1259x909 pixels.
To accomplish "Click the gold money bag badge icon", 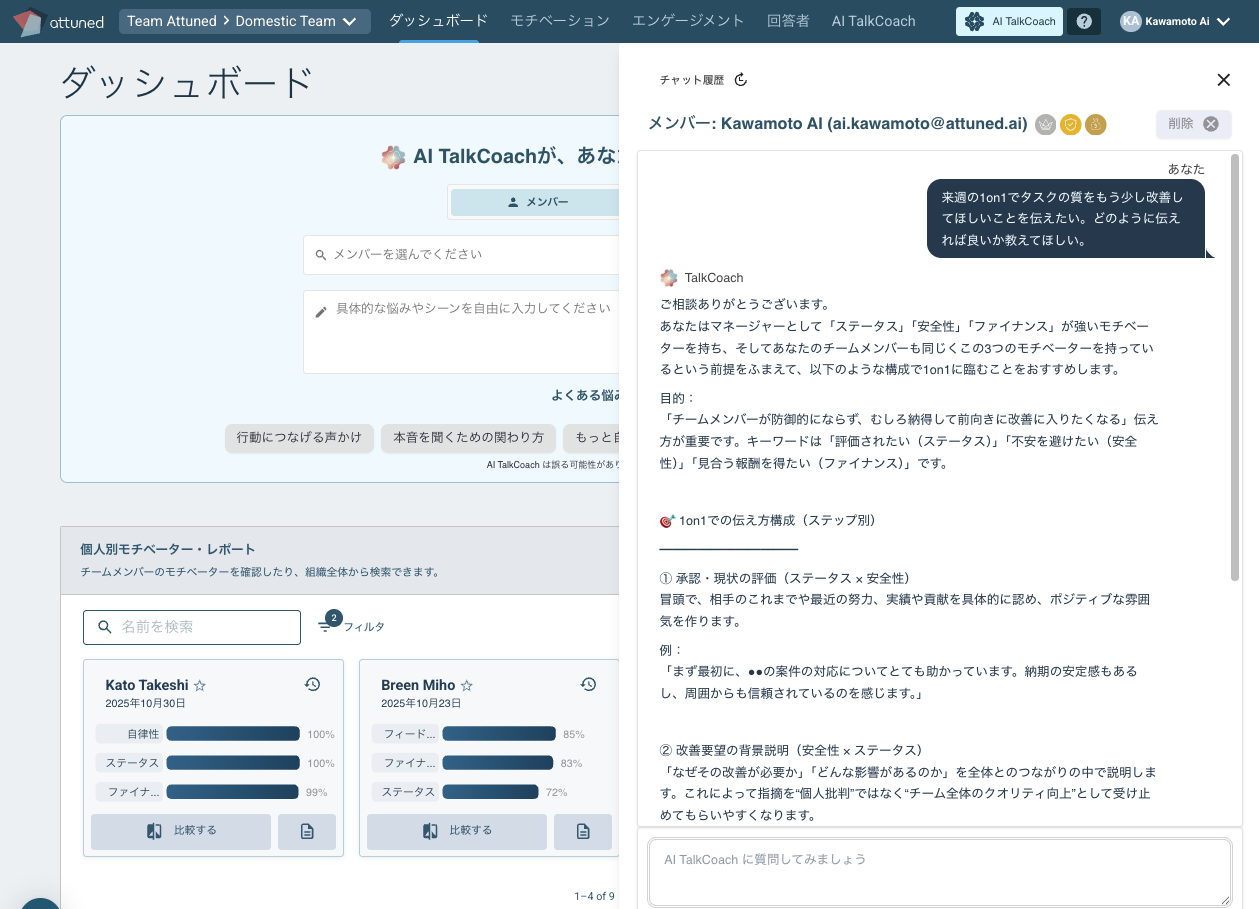I will pos(1096,124).
